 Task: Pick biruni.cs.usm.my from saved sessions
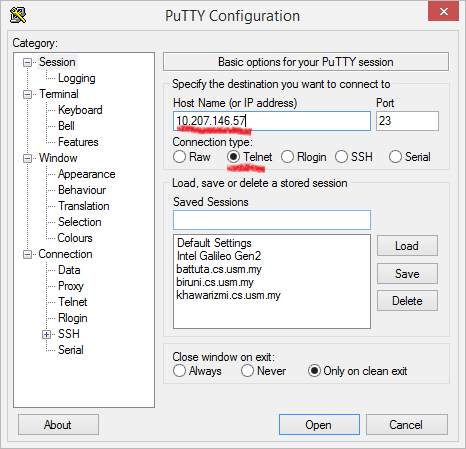[x=215, y=282]
